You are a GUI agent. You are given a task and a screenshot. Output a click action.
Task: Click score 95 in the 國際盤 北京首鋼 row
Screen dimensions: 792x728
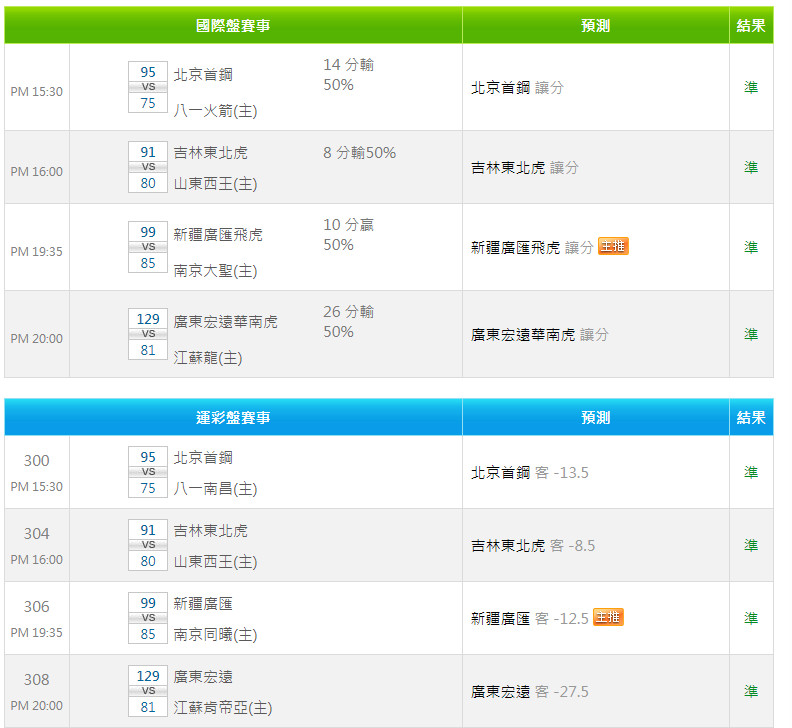pyautogui.click(x=148, y=72)
